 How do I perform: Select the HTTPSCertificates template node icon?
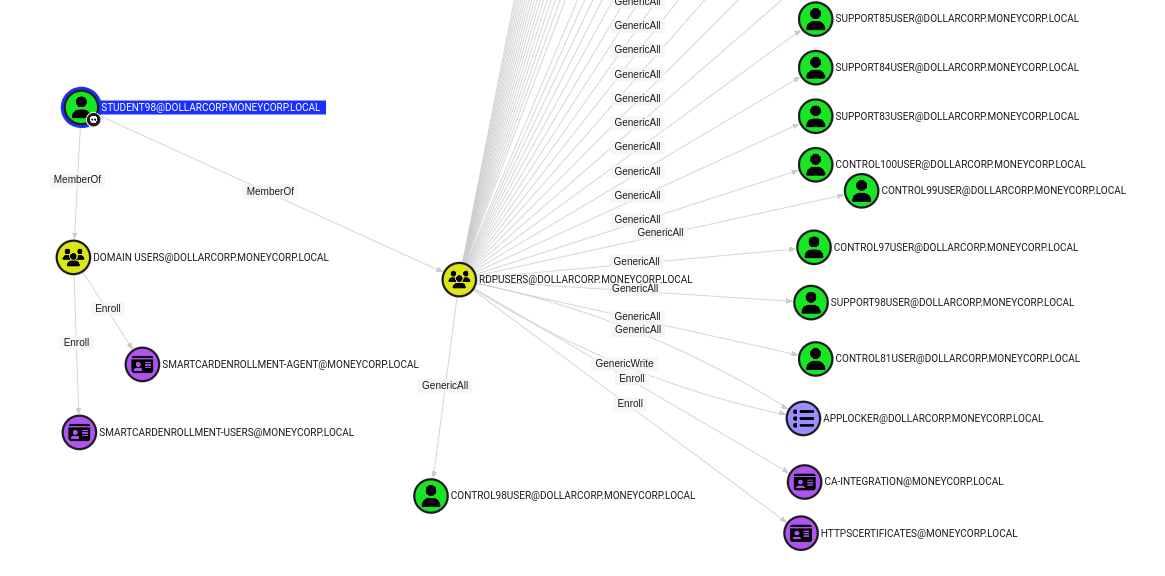click(801, 534)
